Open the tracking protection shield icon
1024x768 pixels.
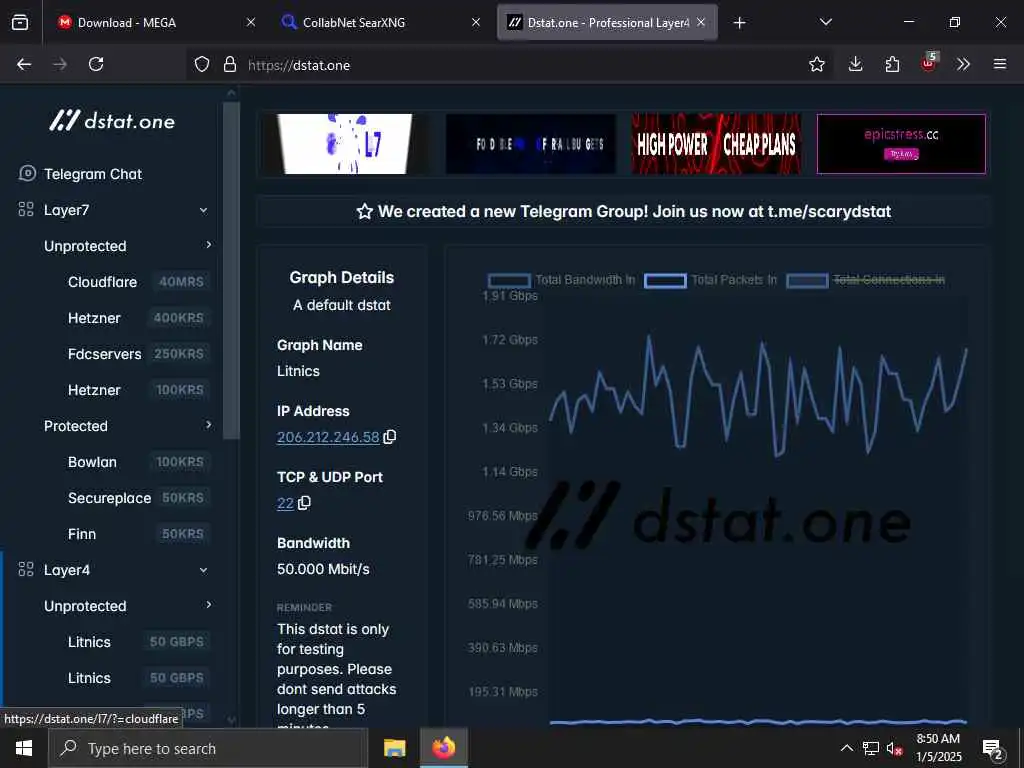click(202, 64)
